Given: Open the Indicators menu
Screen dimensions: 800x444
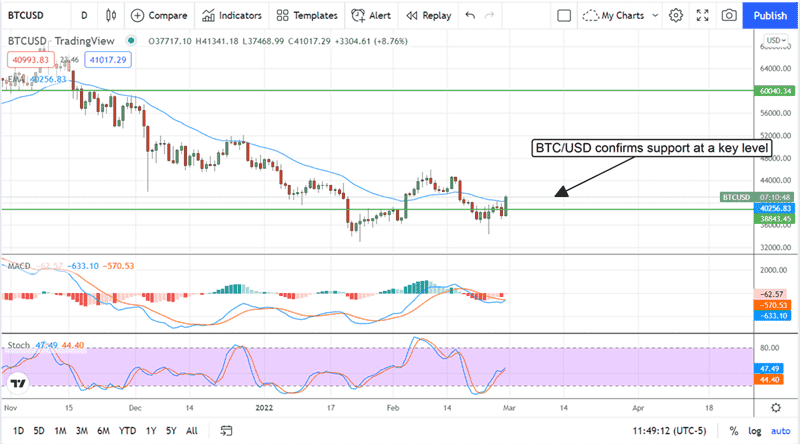Looking at the screenshot, I should point(232,15).
